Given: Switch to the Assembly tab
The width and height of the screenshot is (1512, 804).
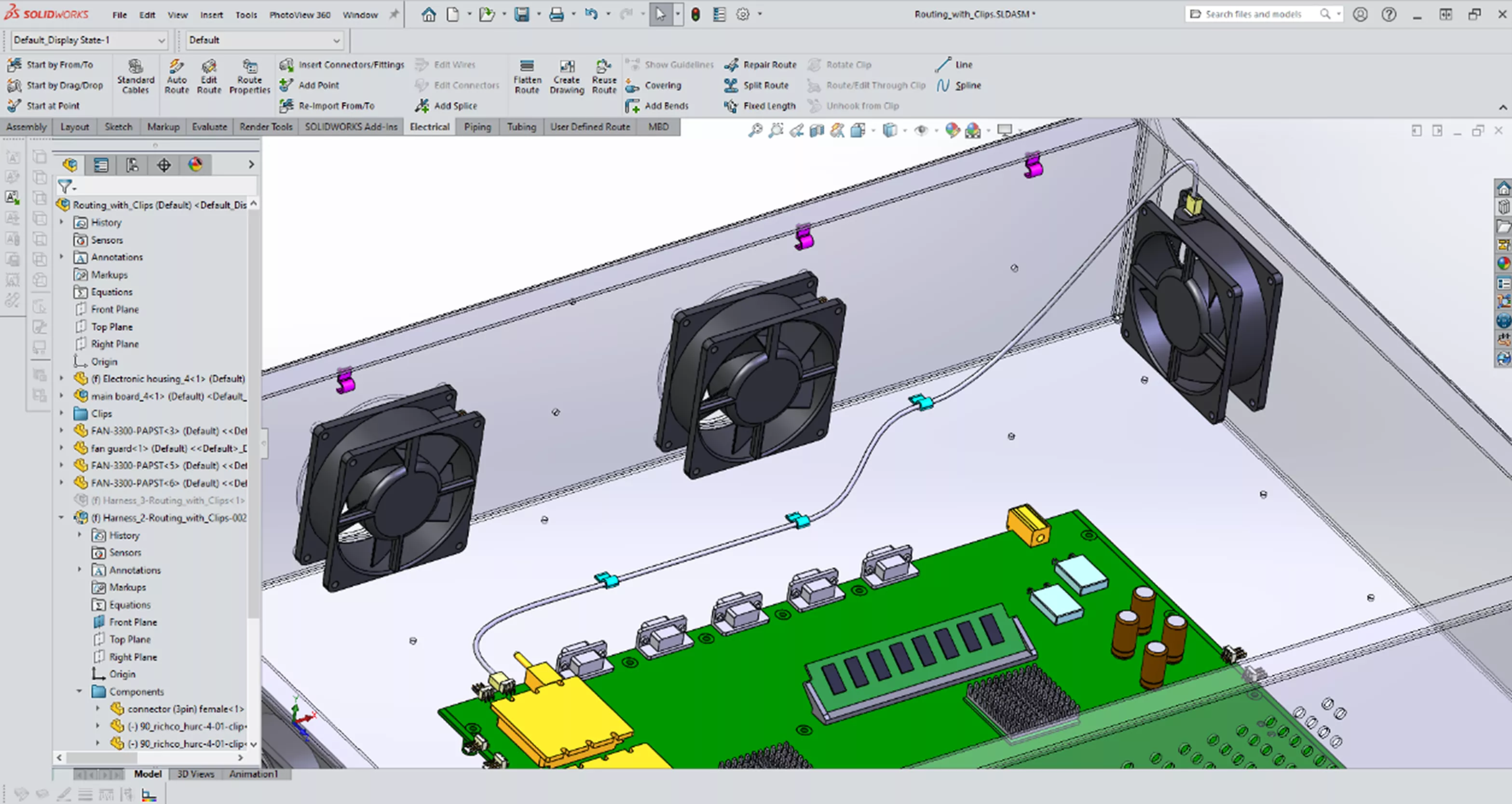Looking at the screenshot, I should [27, 127].
